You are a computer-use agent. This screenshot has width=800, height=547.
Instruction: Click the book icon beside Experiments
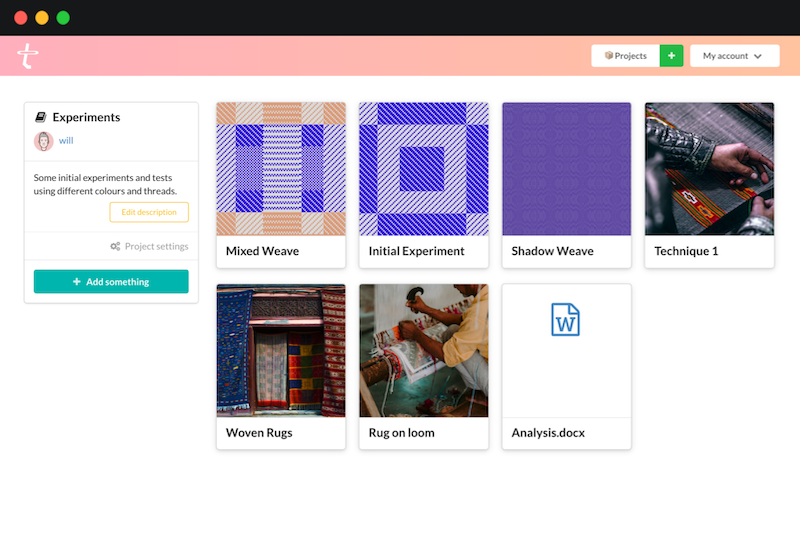point(41,117)
